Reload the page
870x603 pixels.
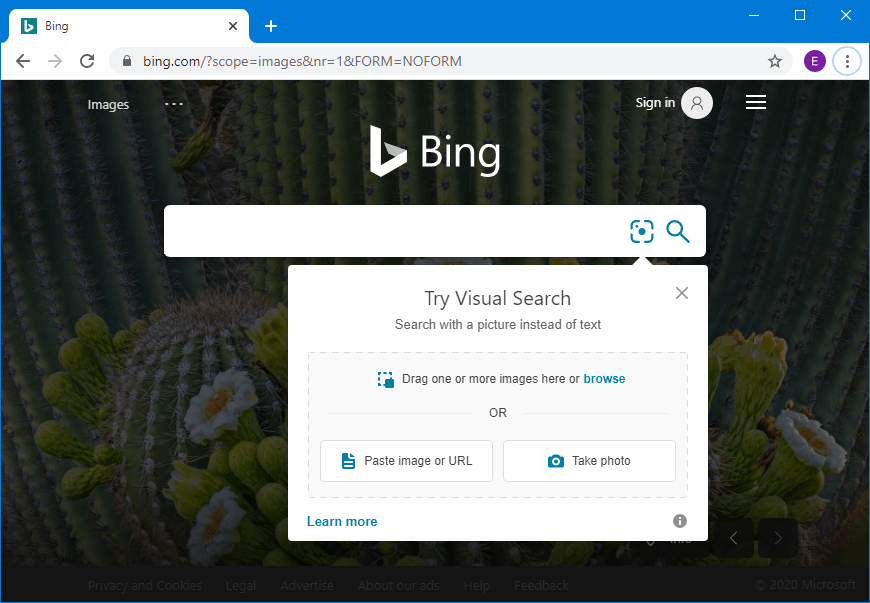pyautogui.click(x=87, y=61)
